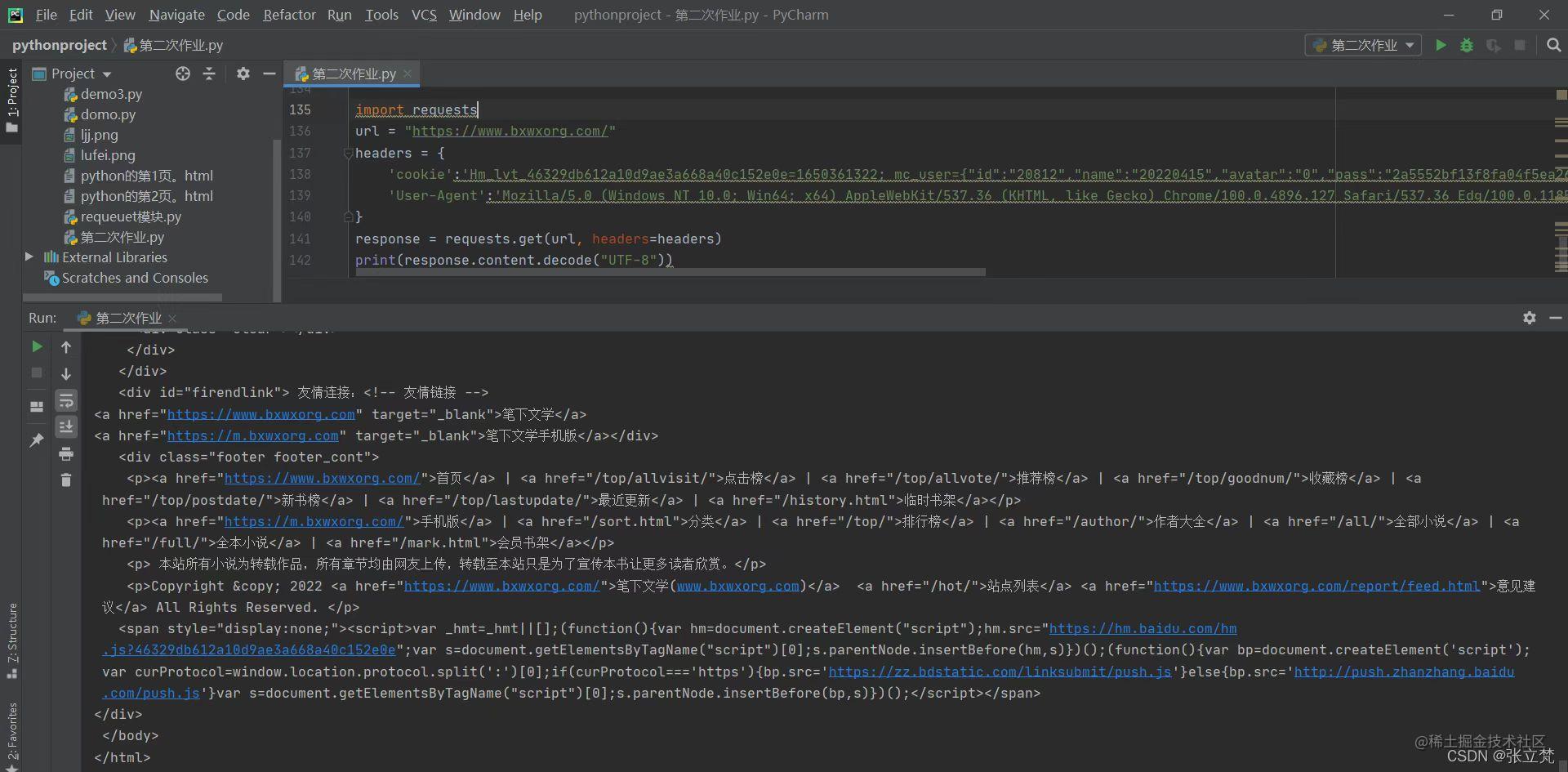Hide the Run tool window
The width and height of the screenshot is (1568, 772).
tap(1556, 318)
